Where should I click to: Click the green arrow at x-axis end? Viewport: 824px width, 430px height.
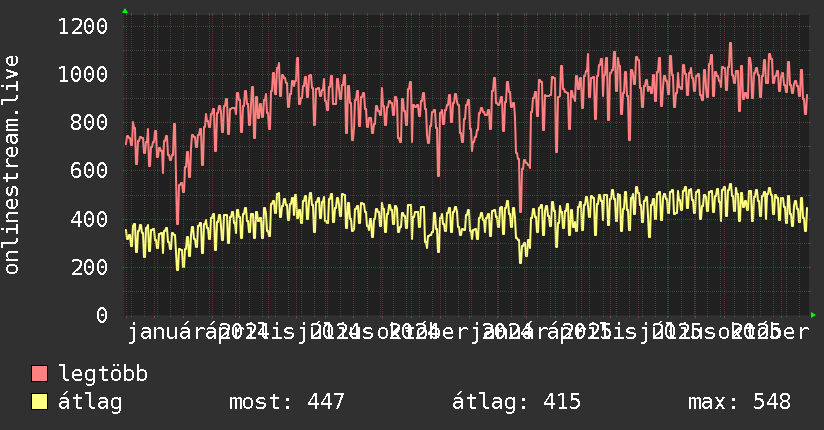813,315
